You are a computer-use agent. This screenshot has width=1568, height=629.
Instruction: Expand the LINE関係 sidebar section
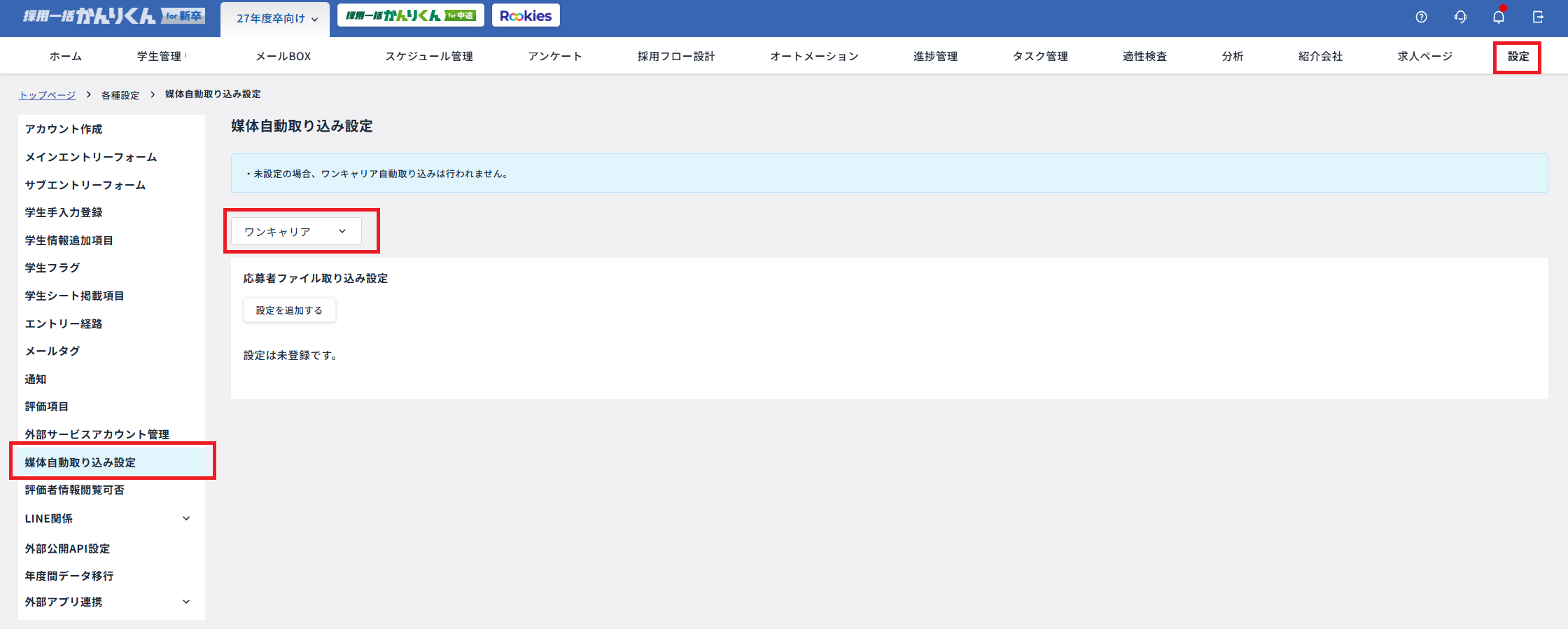click(x=186, y=519)
